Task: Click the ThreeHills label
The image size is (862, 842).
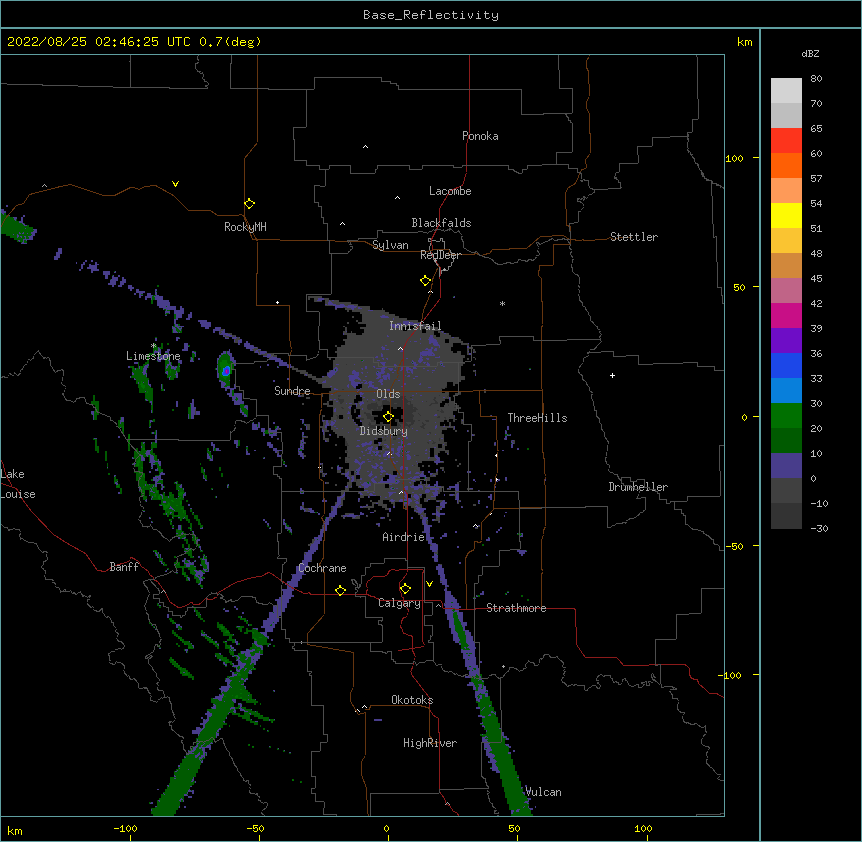Action: click(x=537, y=418)
